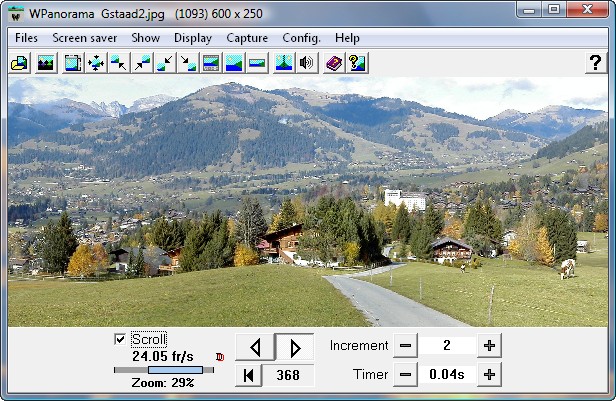
Task: Click the zoom slider bar
Action: click(164, 370)
